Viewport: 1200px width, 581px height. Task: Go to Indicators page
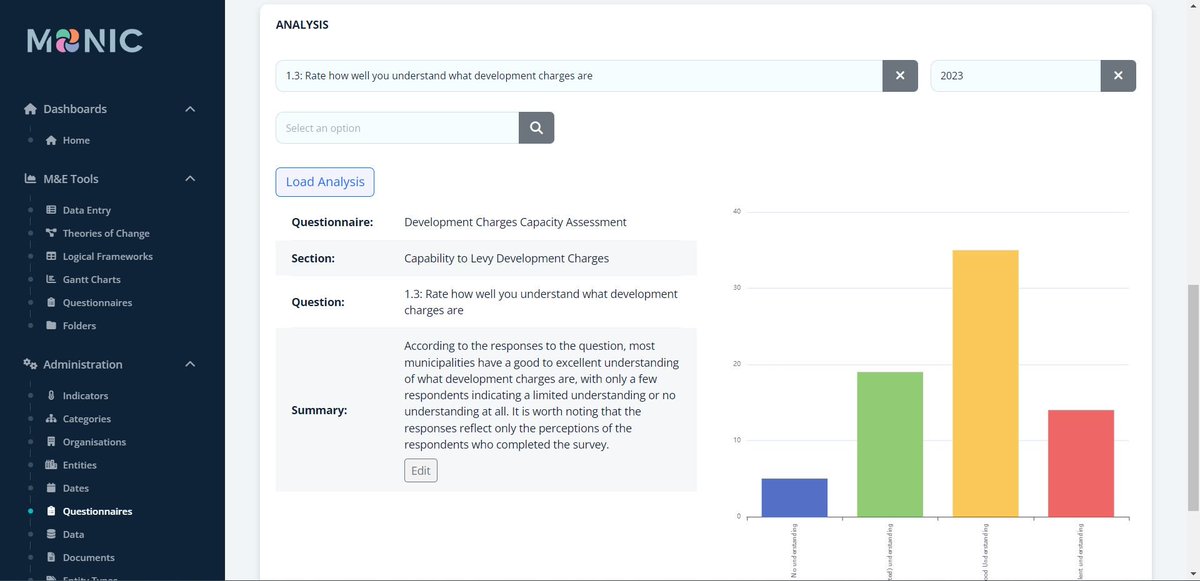pos(85,396)
